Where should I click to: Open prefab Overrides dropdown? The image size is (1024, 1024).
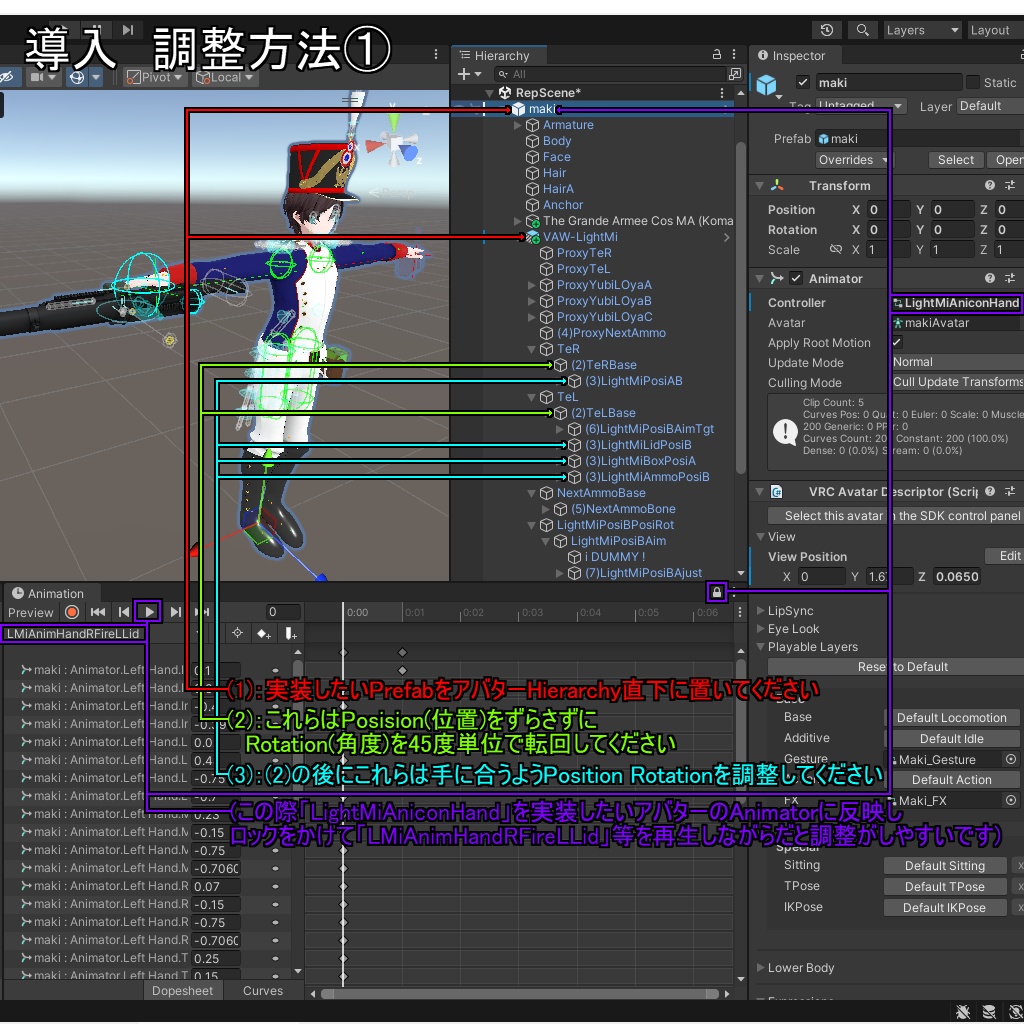pyautogui.click(x=852, y=160)
